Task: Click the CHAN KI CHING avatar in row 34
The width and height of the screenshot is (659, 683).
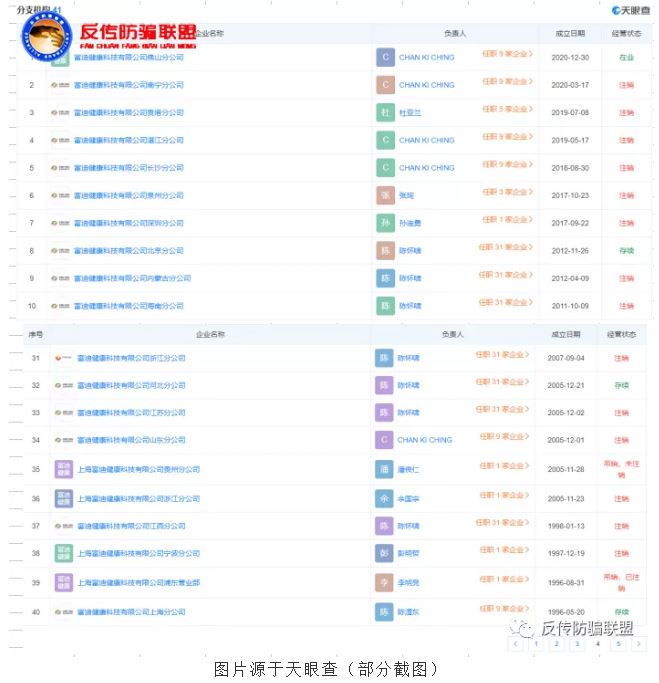Action: pyautogui.click(x=384, y=440)
